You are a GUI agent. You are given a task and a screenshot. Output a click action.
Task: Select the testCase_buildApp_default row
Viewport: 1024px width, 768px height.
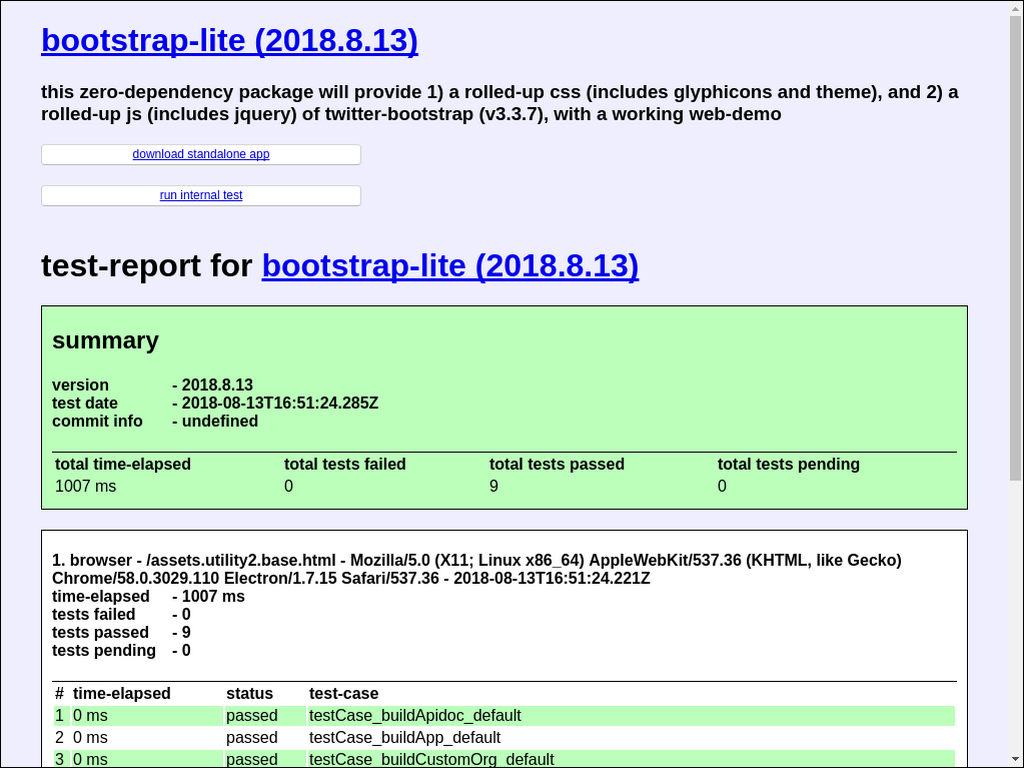tap(405, 737)
